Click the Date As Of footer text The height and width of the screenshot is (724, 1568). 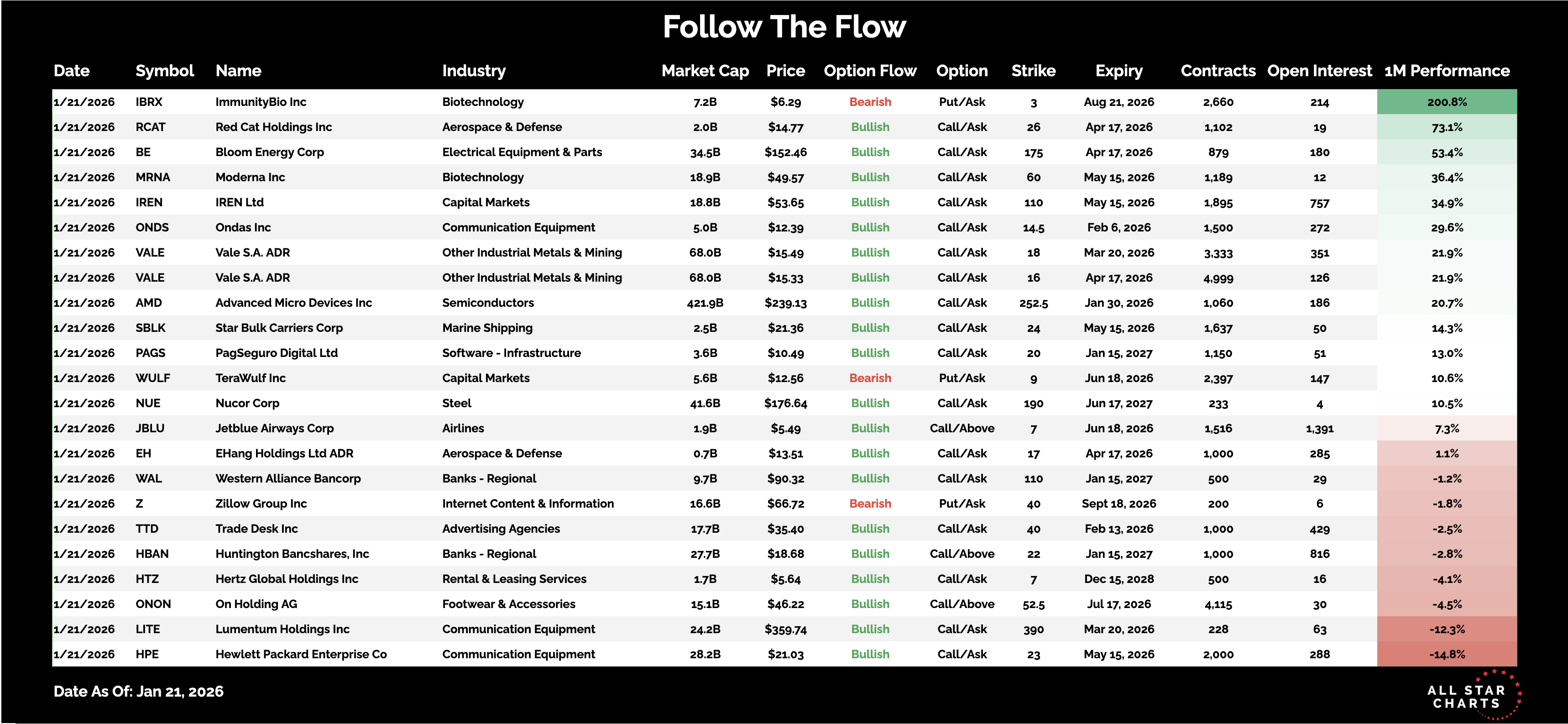click(x=139, y=691)
